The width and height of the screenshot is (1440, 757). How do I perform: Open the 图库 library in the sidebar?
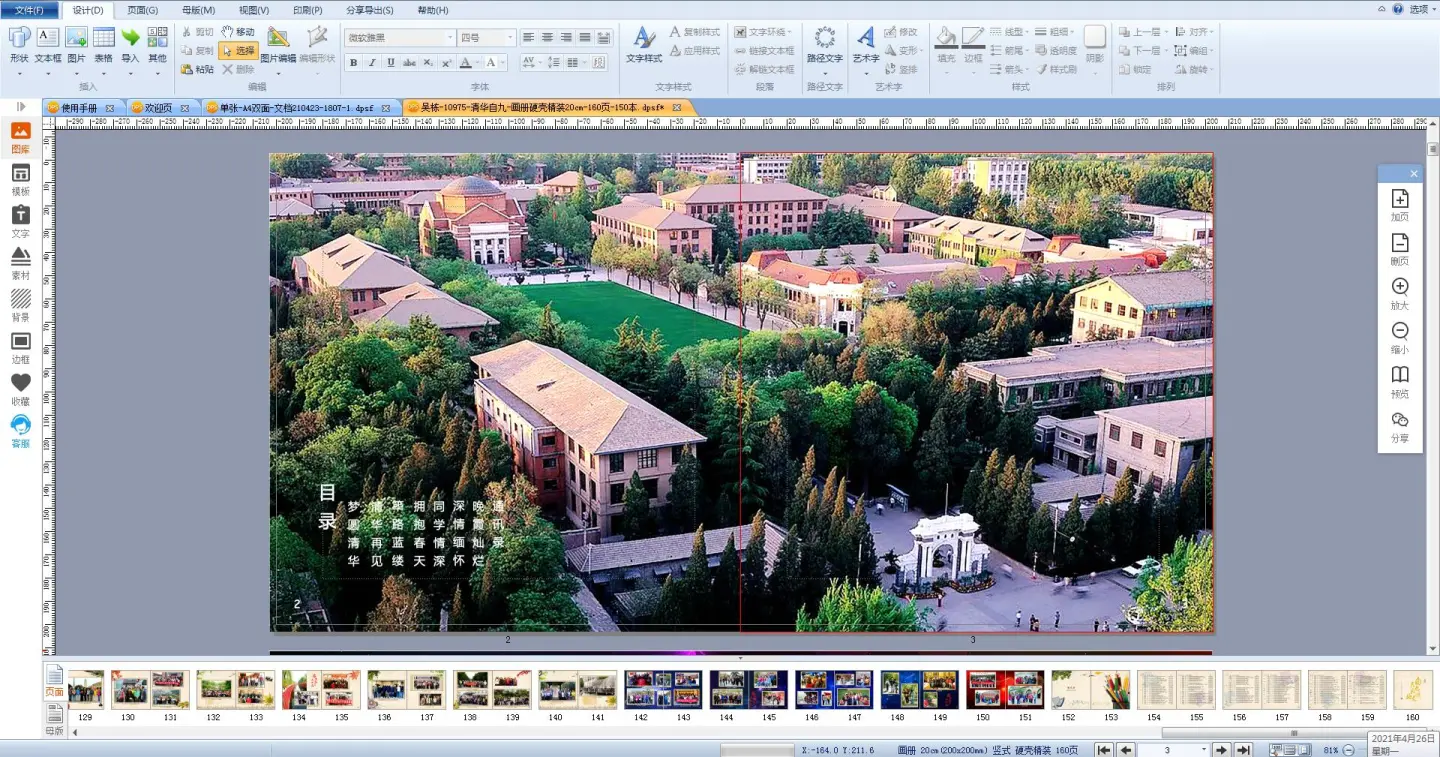(20, 138)
